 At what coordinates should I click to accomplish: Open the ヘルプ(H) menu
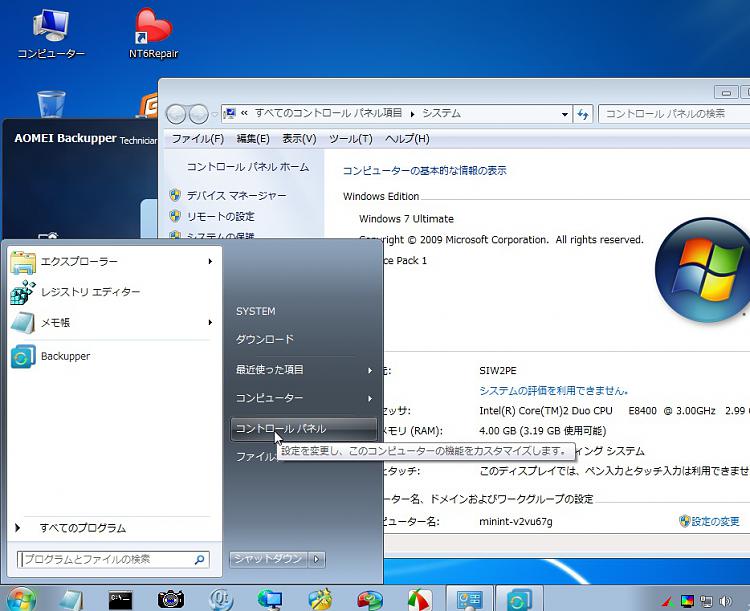(x=407, y=139)
